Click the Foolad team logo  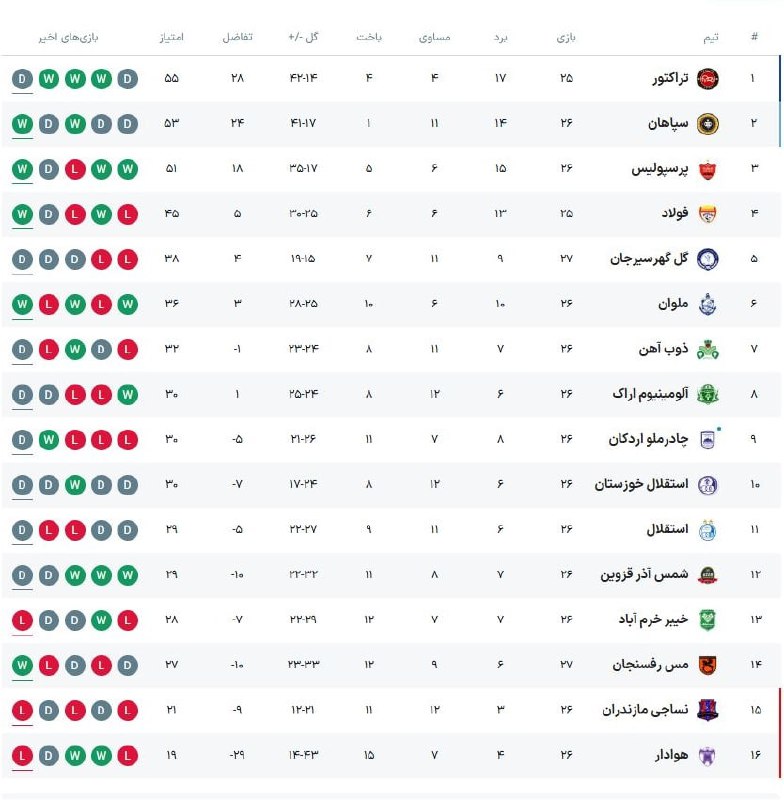707,213
